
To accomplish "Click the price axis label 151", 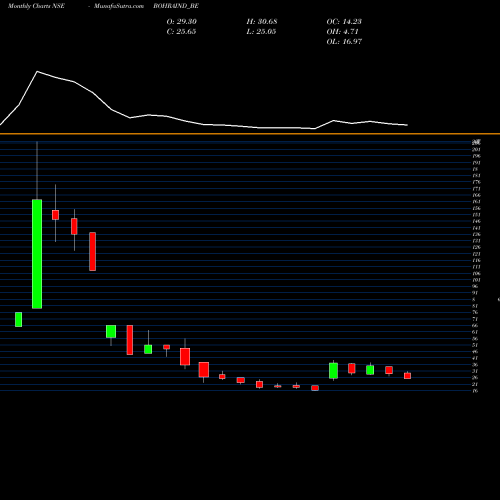I will tap(476, 215).
